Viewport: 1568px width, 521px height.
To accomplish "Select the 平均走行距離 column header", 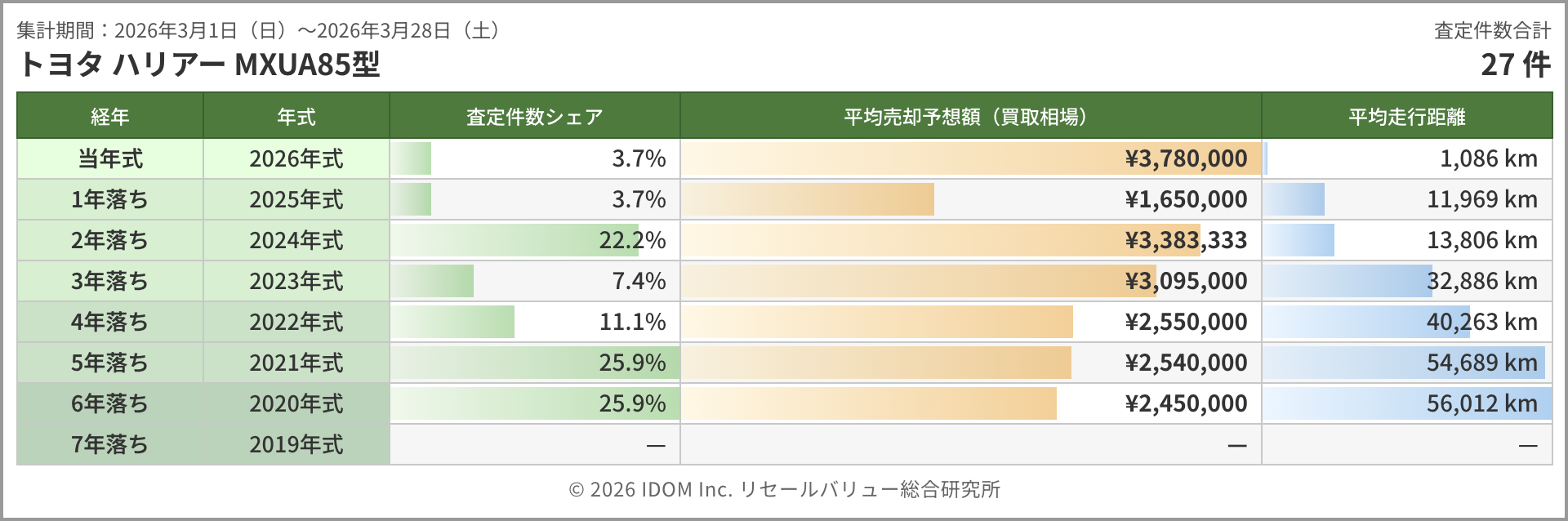I will pos(1406,117).
